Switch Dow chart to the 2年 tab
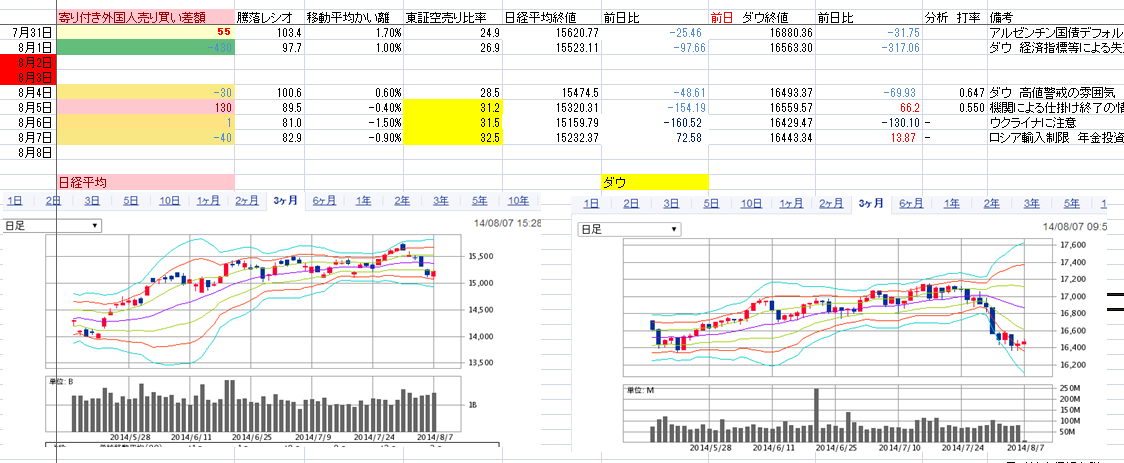The height and width of the screenshot is (463, 1124). coord(990,204)
